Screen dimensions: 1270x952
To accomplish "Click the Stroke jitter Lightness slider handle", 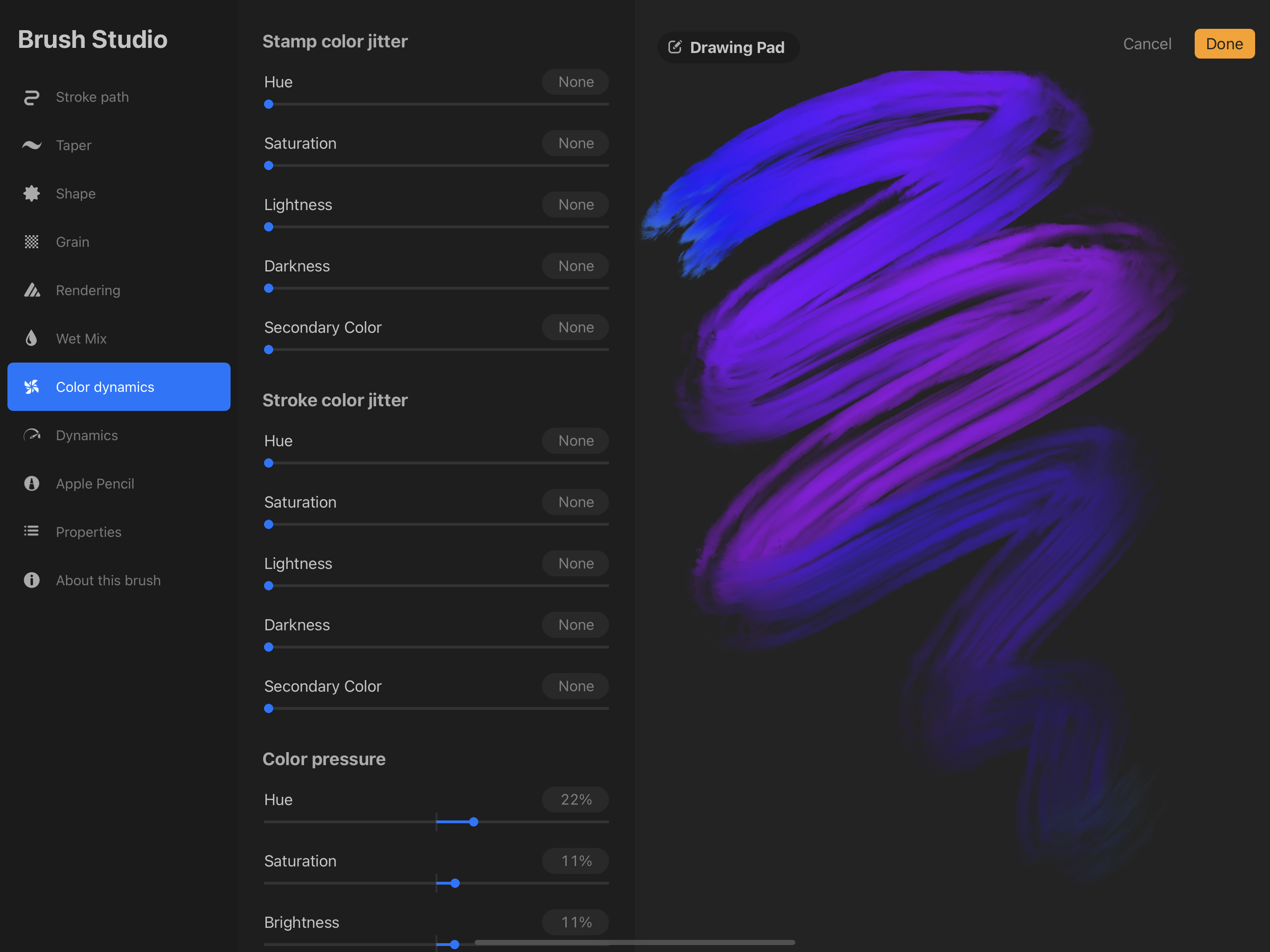I will click(x=269, y=586).
